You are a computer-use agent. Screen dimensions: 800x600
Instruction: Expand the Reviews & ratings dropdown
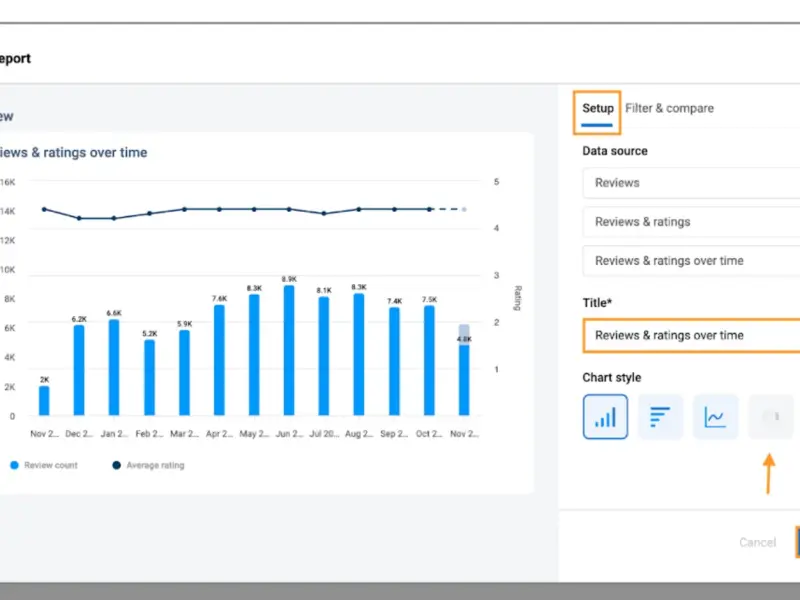pos(690,222)
